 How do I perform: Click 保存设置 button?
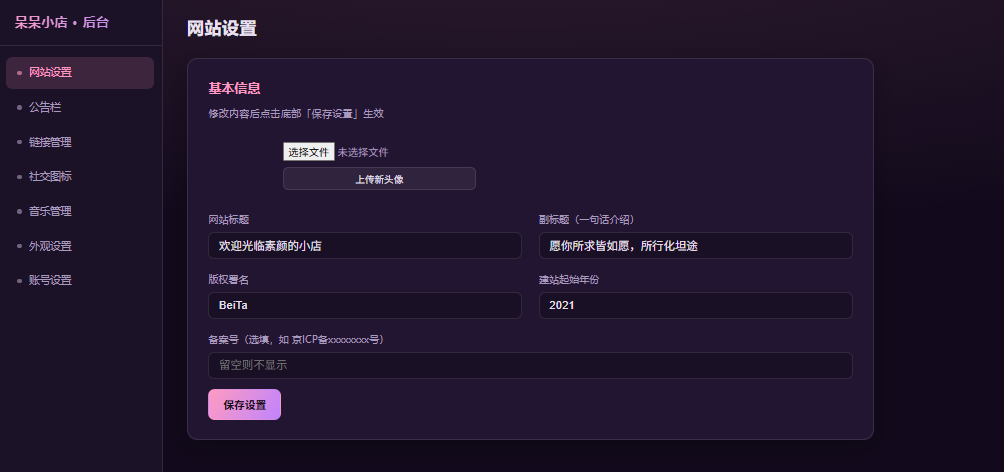245,405
